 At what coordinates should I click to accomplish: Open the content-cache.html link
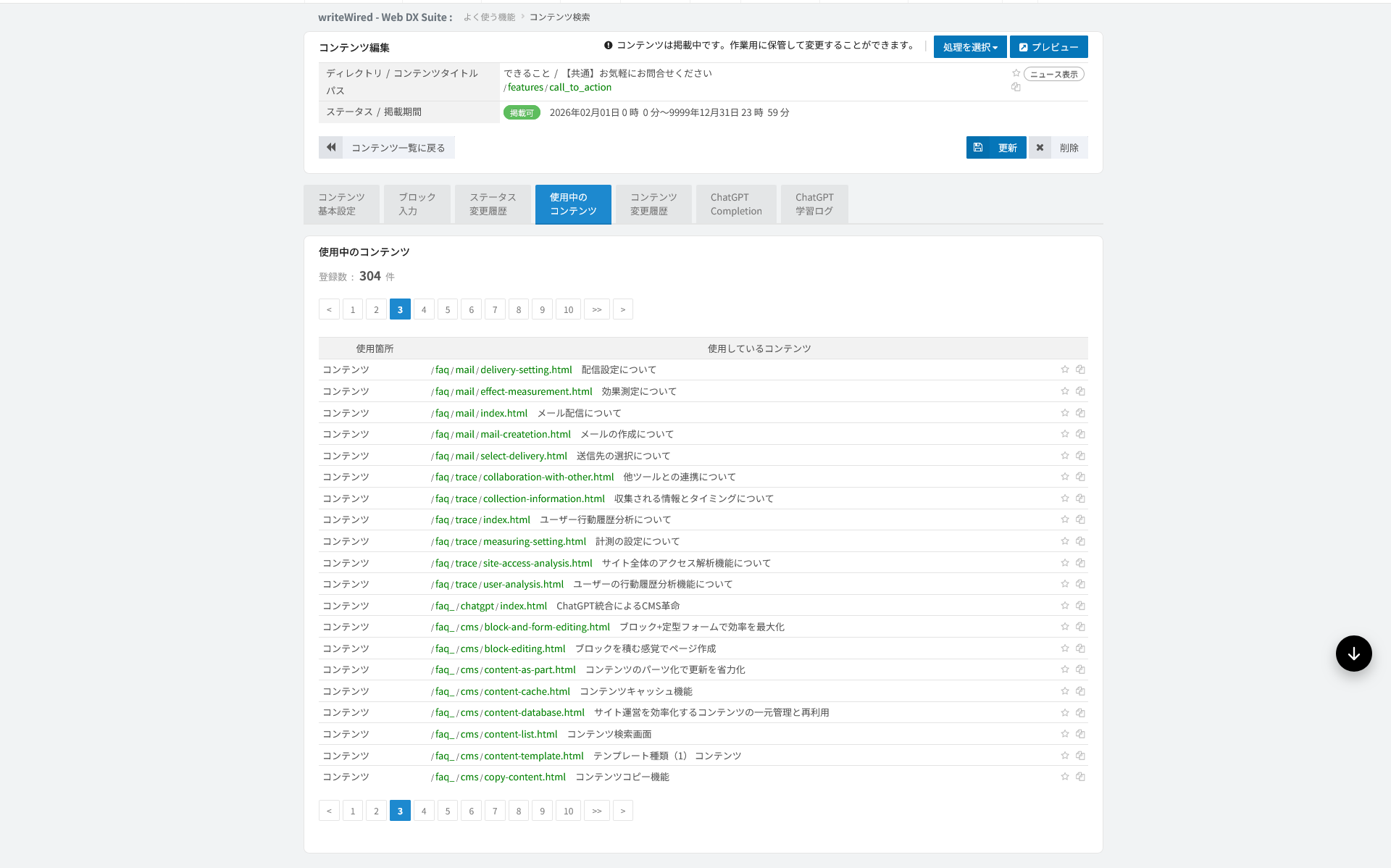pyautogui.click(x=527, y=691)
